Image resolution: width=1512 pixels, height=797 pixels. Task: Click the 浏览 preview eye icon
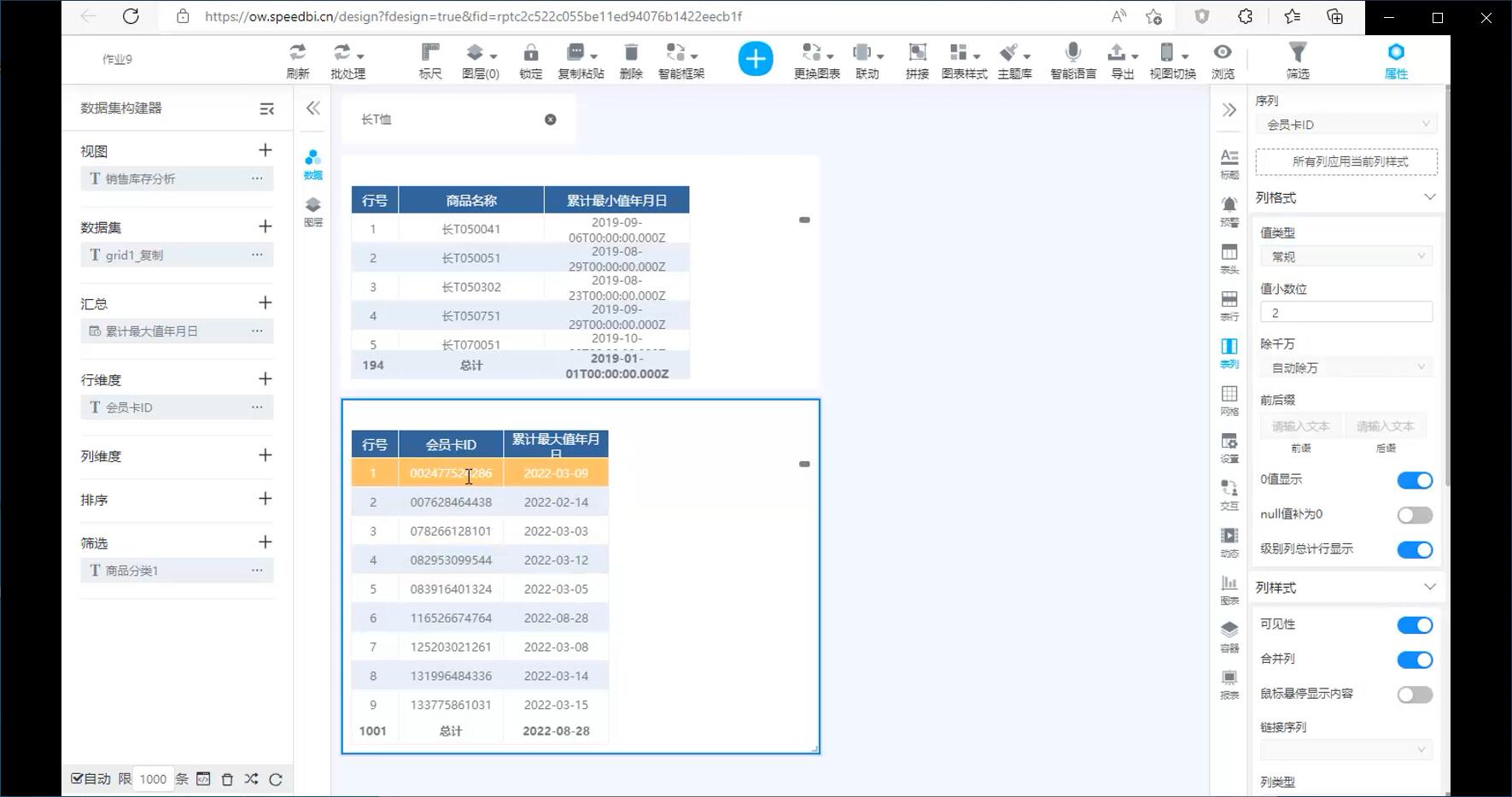pos(1223,60)
